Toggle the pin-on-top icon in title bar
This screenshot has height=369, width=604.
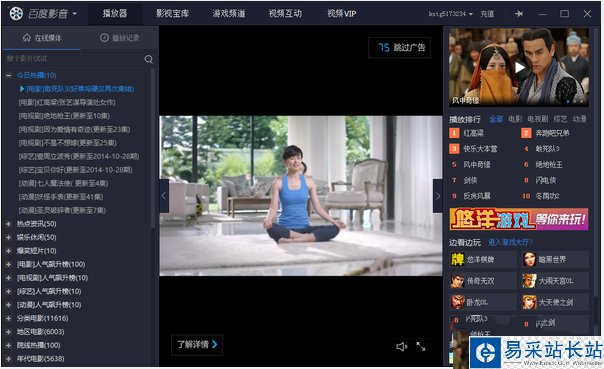point(519,14)
